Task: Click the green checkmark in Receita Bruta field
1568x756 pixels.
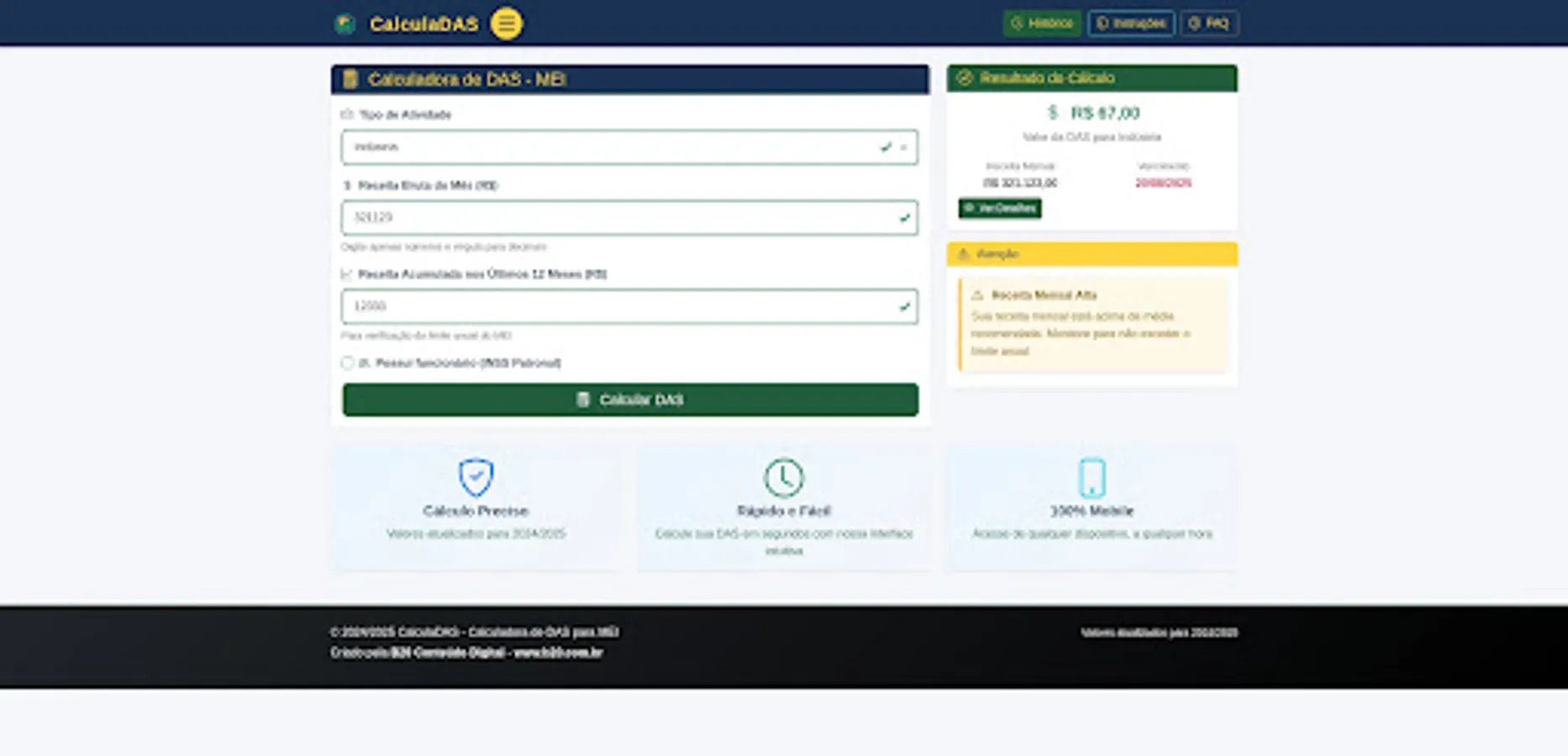Action: click(904, 218)
